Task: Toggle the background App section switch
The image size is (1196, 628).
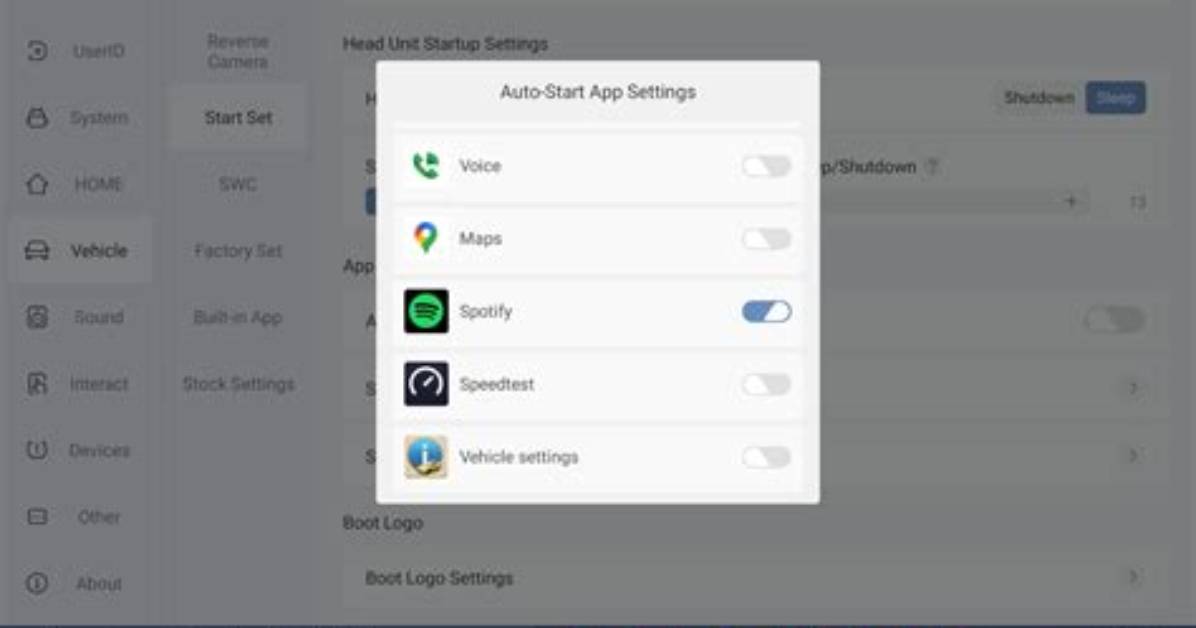Action: (1114, 320)
